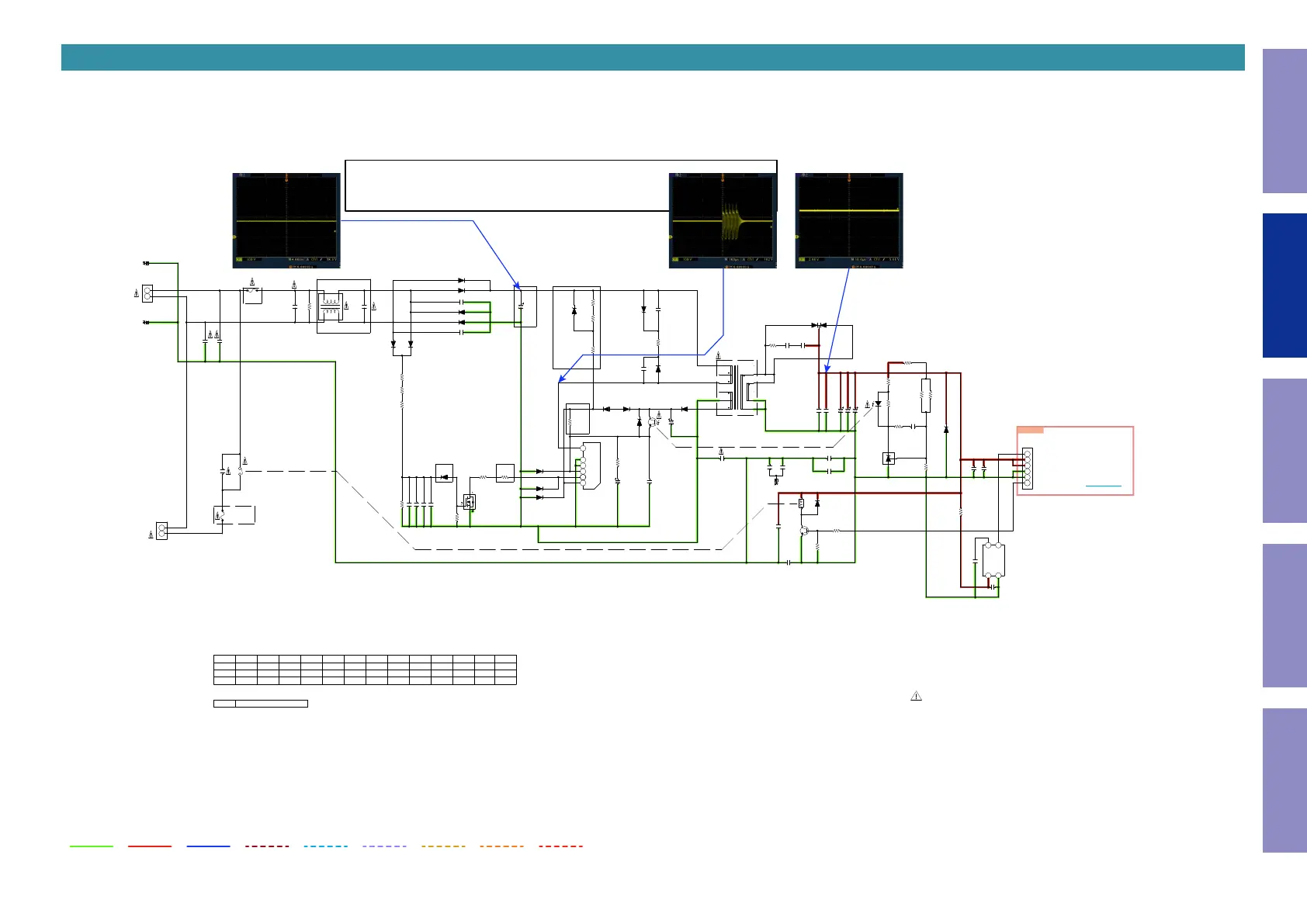Select the solid red legend line
This screenshot has height=924, width=1307.
(x=150, y=846)
